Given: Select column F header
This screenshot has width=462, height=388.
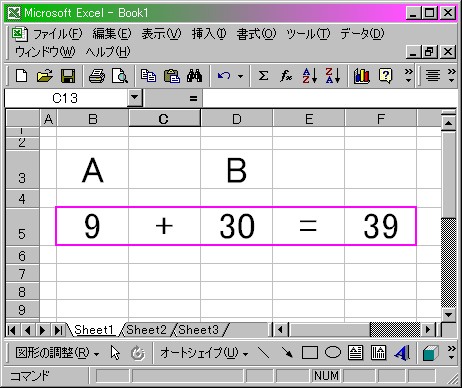Looking at the screenshot, I should [380, 119].
